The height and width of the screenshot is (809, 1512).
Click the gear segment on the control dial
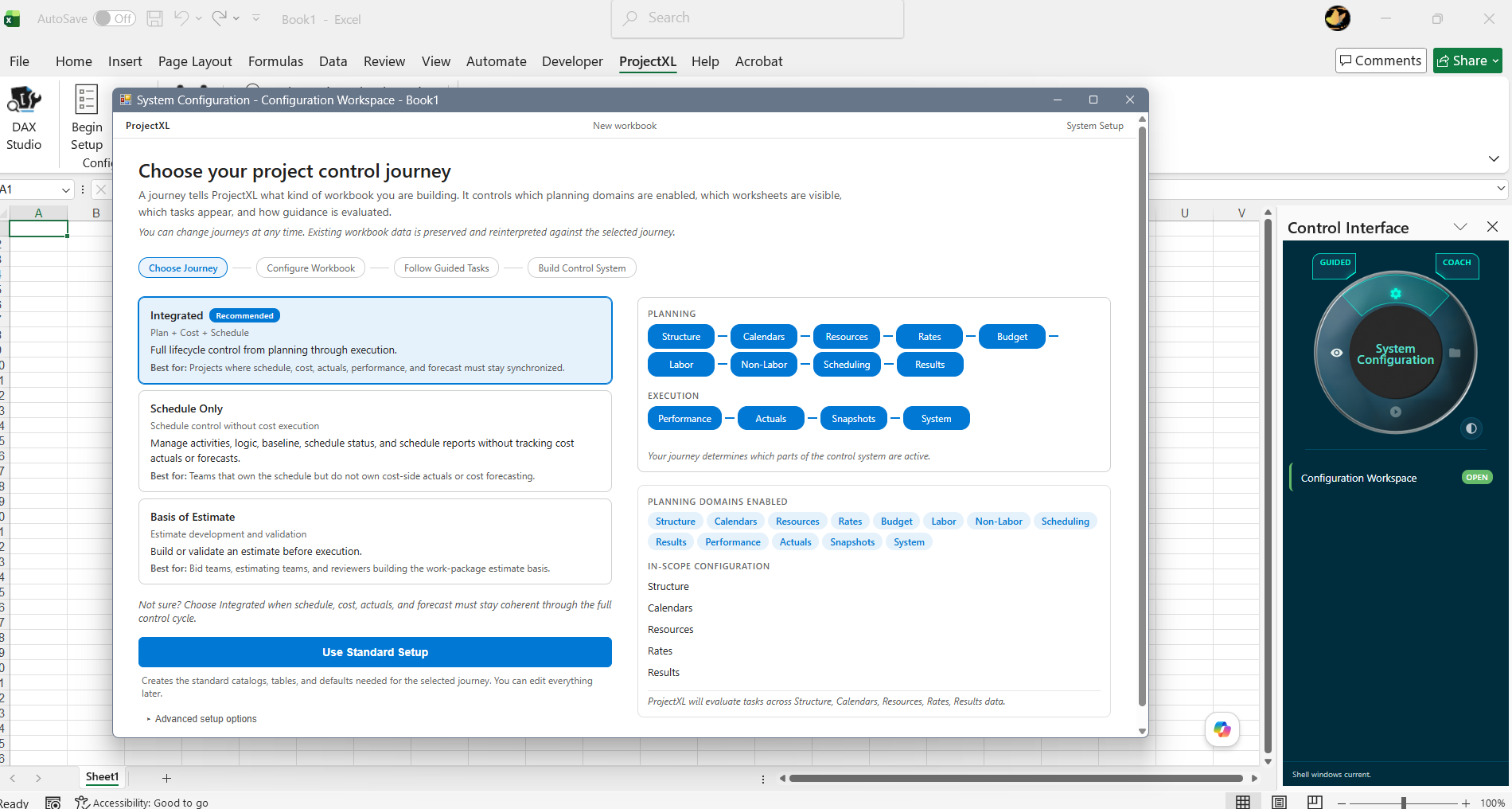1395,294
